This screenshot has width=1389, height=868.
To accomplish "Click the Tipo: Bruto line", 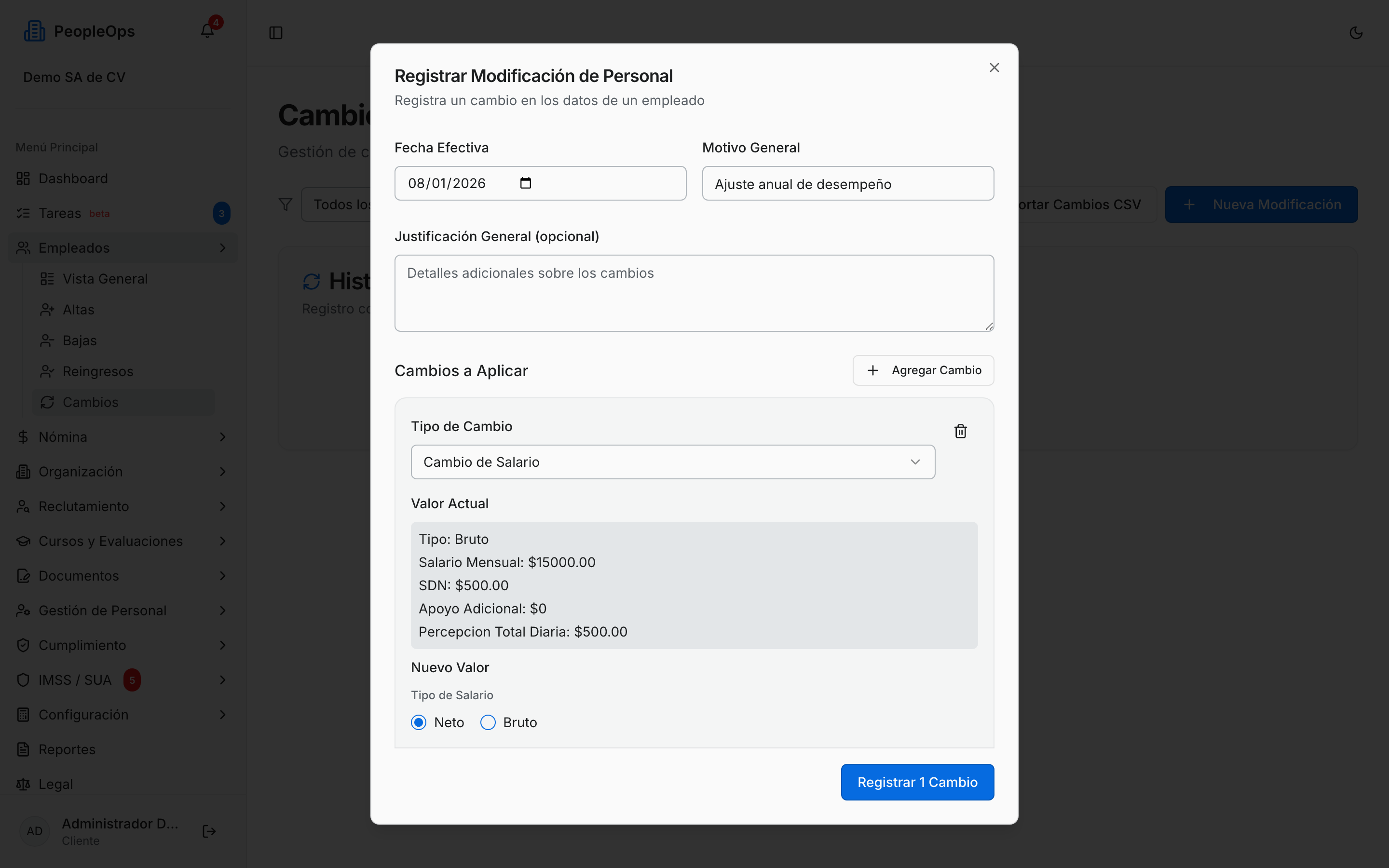I will [x=453, y=540].
